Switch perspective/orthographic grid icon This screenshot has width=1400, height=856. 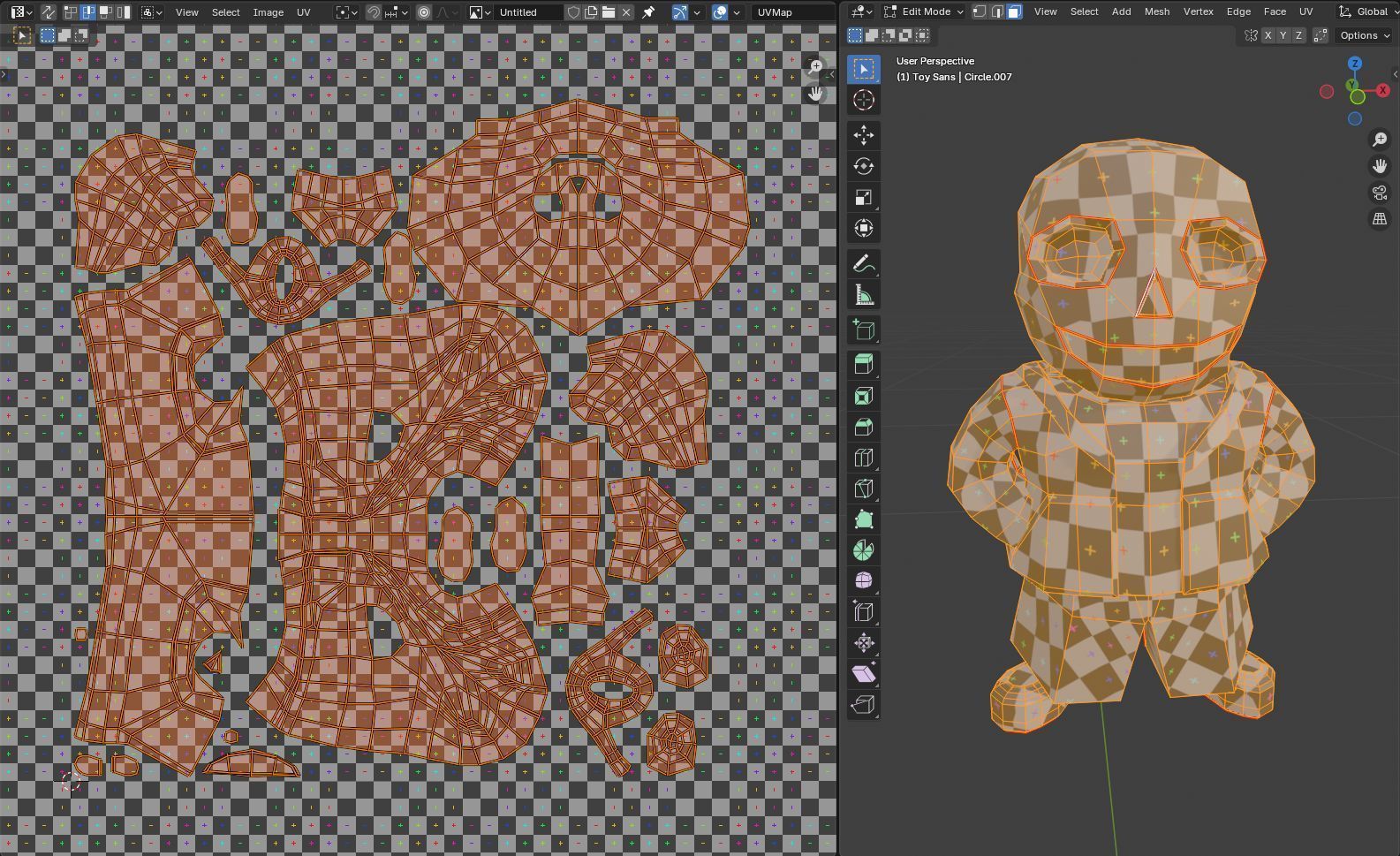1379,219
